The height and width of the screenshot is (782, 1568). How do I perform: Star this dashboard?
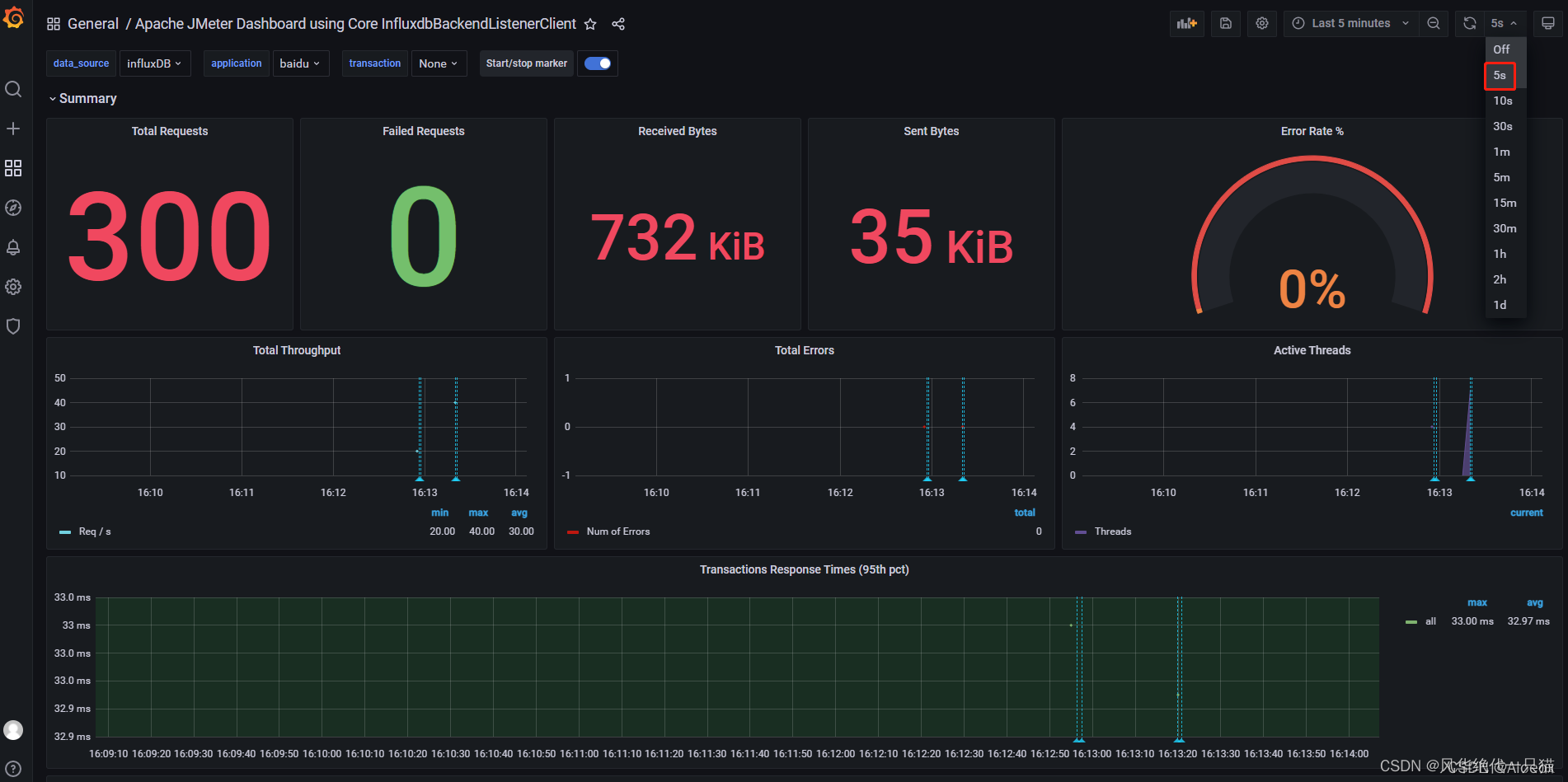pos(590,25)
